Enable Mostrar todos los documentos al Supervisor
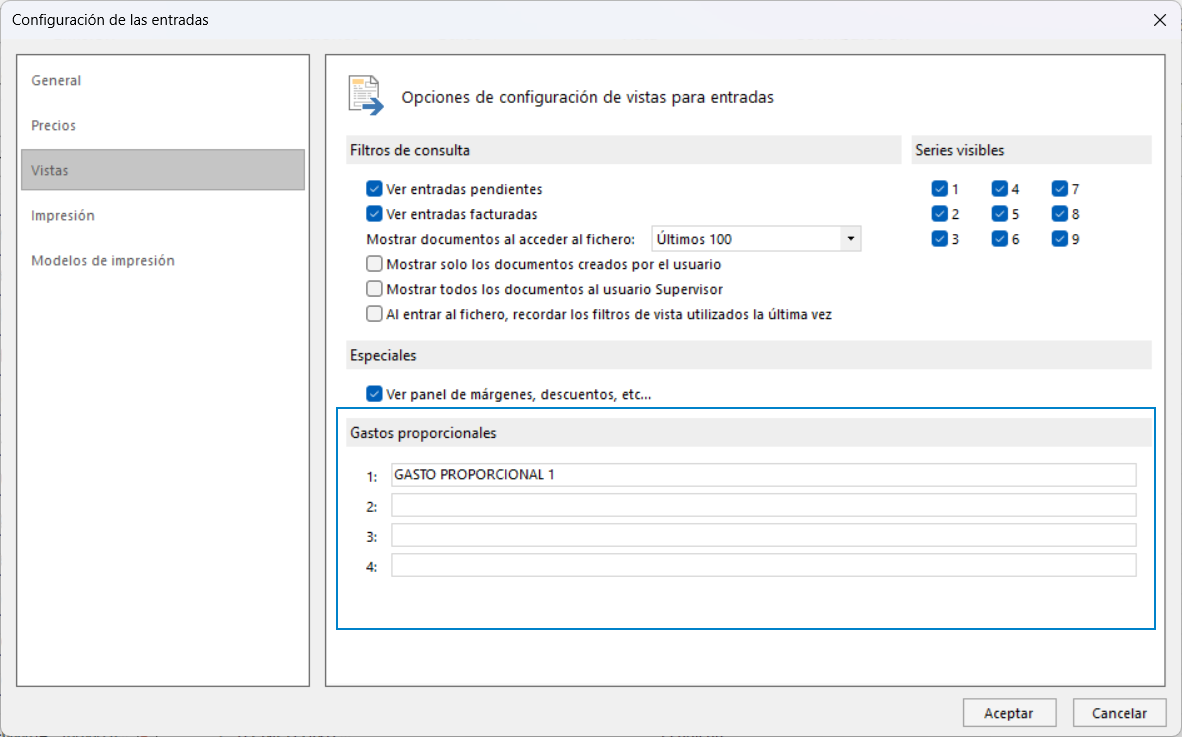 click(374, 289)
